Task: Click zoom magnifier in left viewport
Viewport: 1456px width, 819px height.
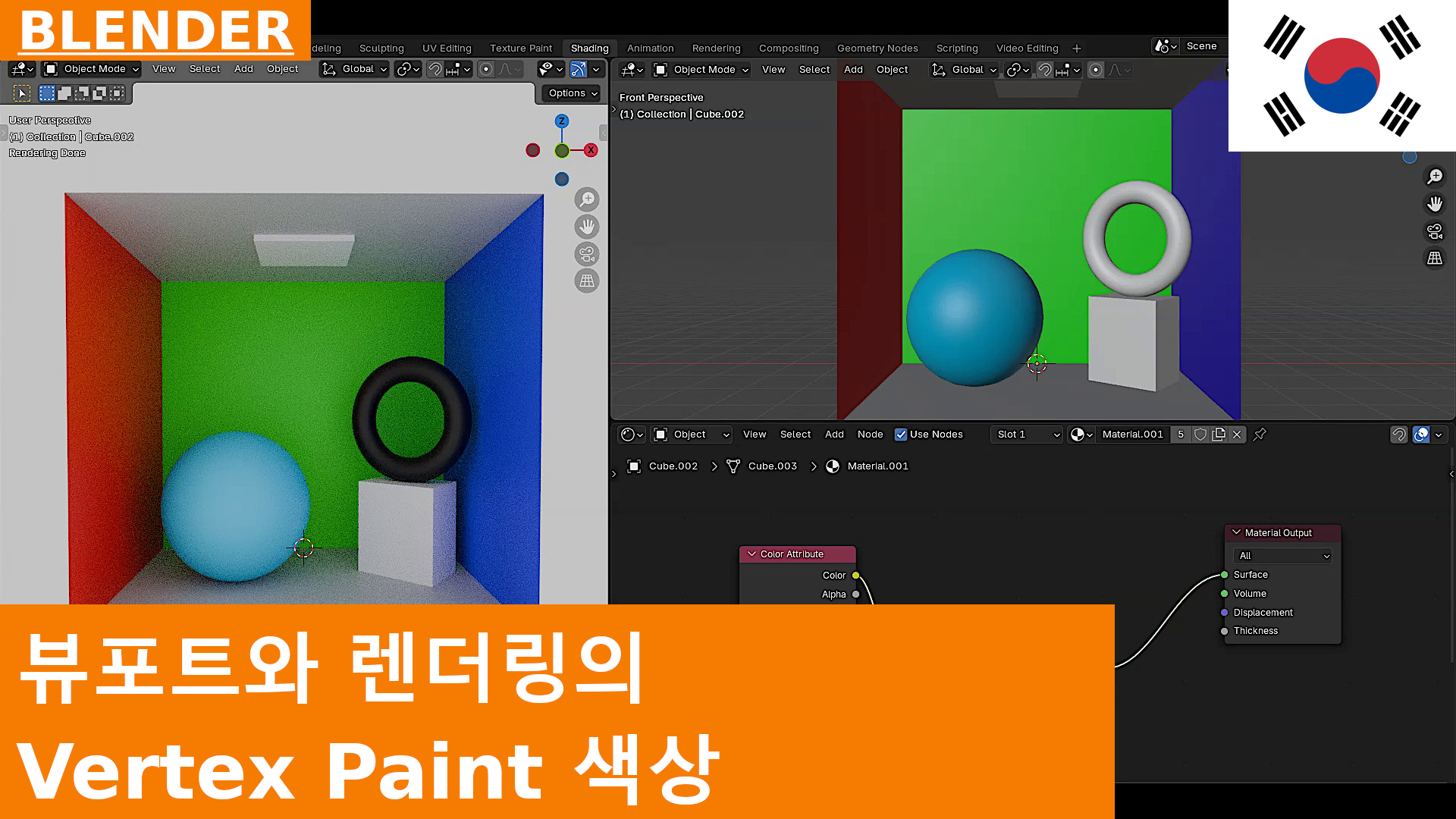Action: [587, 199]
